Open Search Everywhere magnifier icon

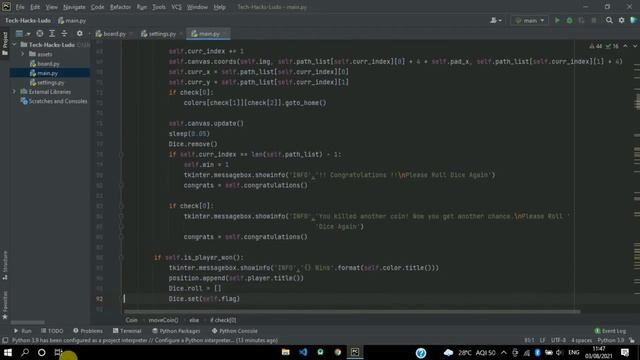pyautogui.click(x=609, y=20)
